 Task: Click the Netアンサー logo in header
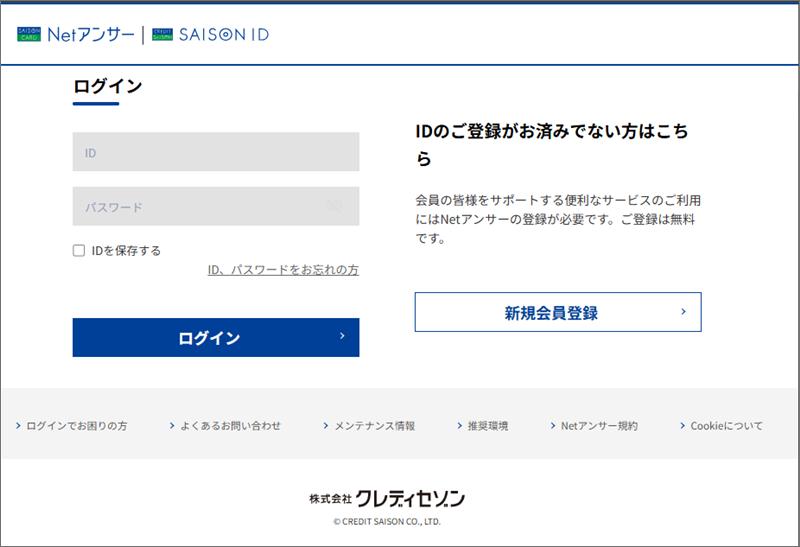76,34
